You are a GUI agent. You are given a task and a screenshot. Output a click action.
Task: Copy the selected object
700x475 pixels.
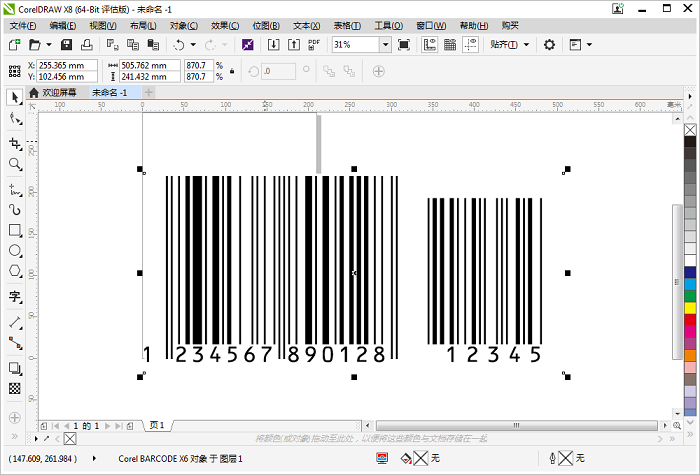[133, 45]
